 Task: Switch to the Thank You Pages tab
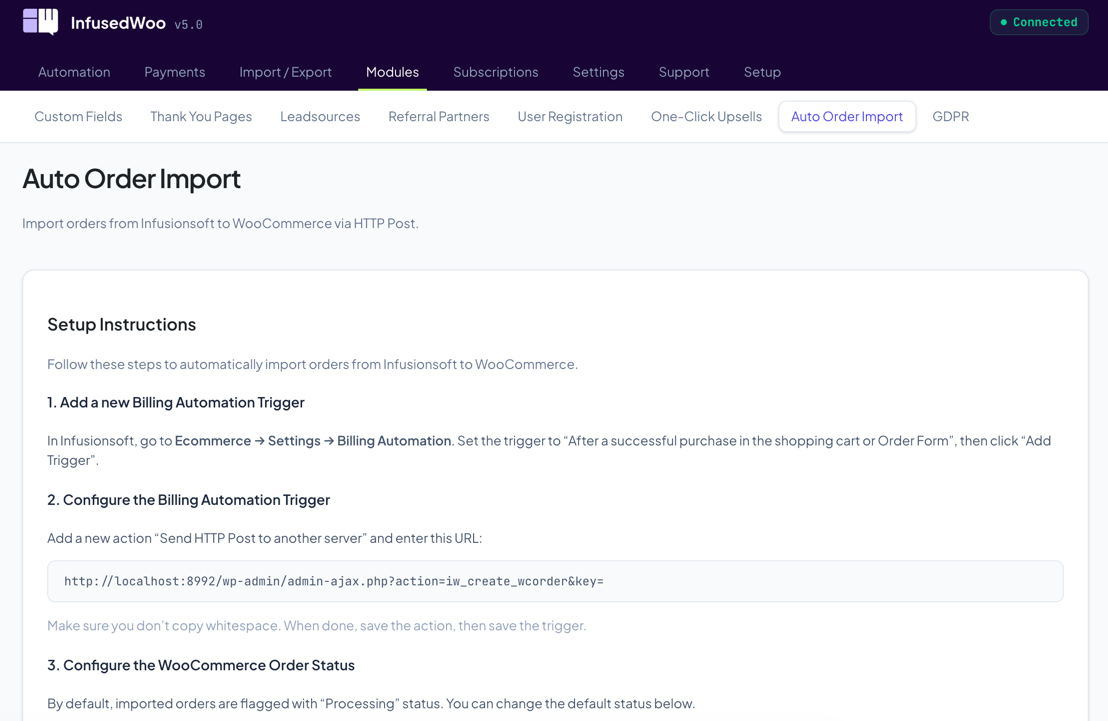[200, 116]
